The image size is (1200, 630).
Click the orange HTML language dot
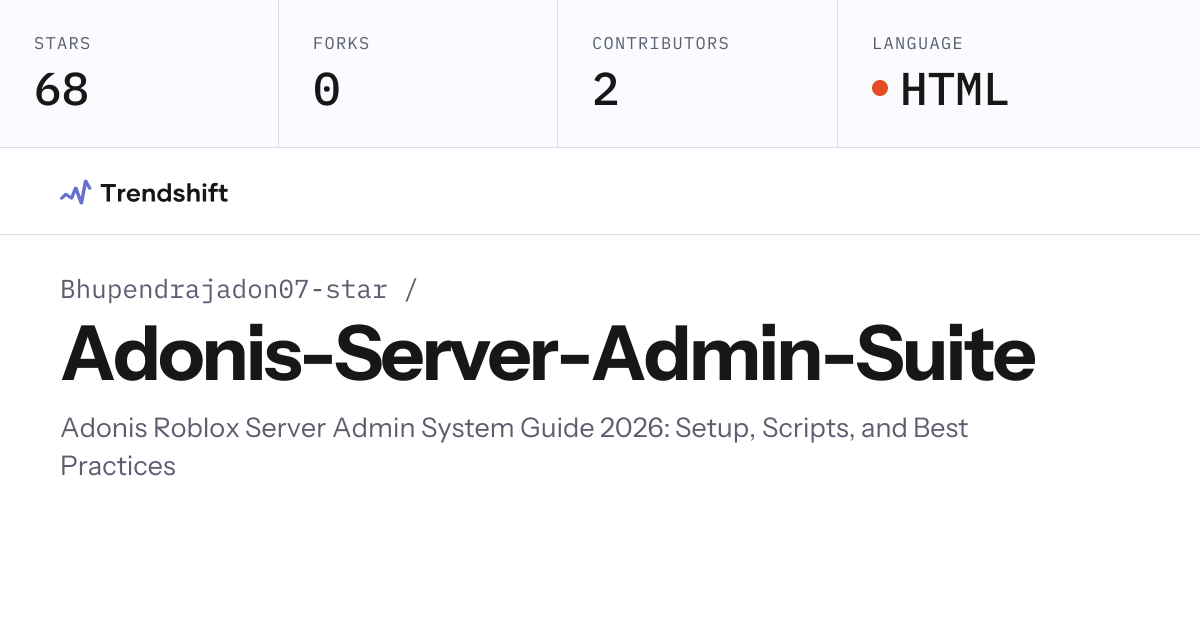[x=880, y=88]
